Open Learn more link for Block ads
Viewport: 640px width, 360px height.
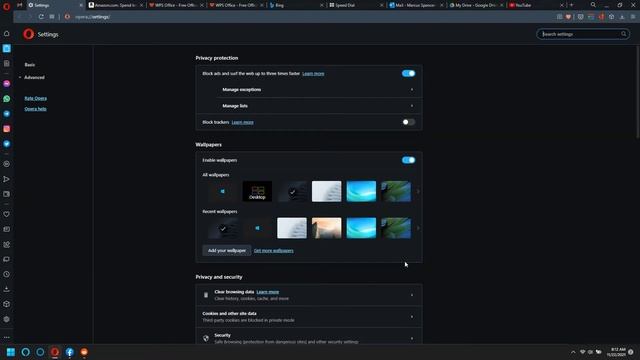pos(313,73)
